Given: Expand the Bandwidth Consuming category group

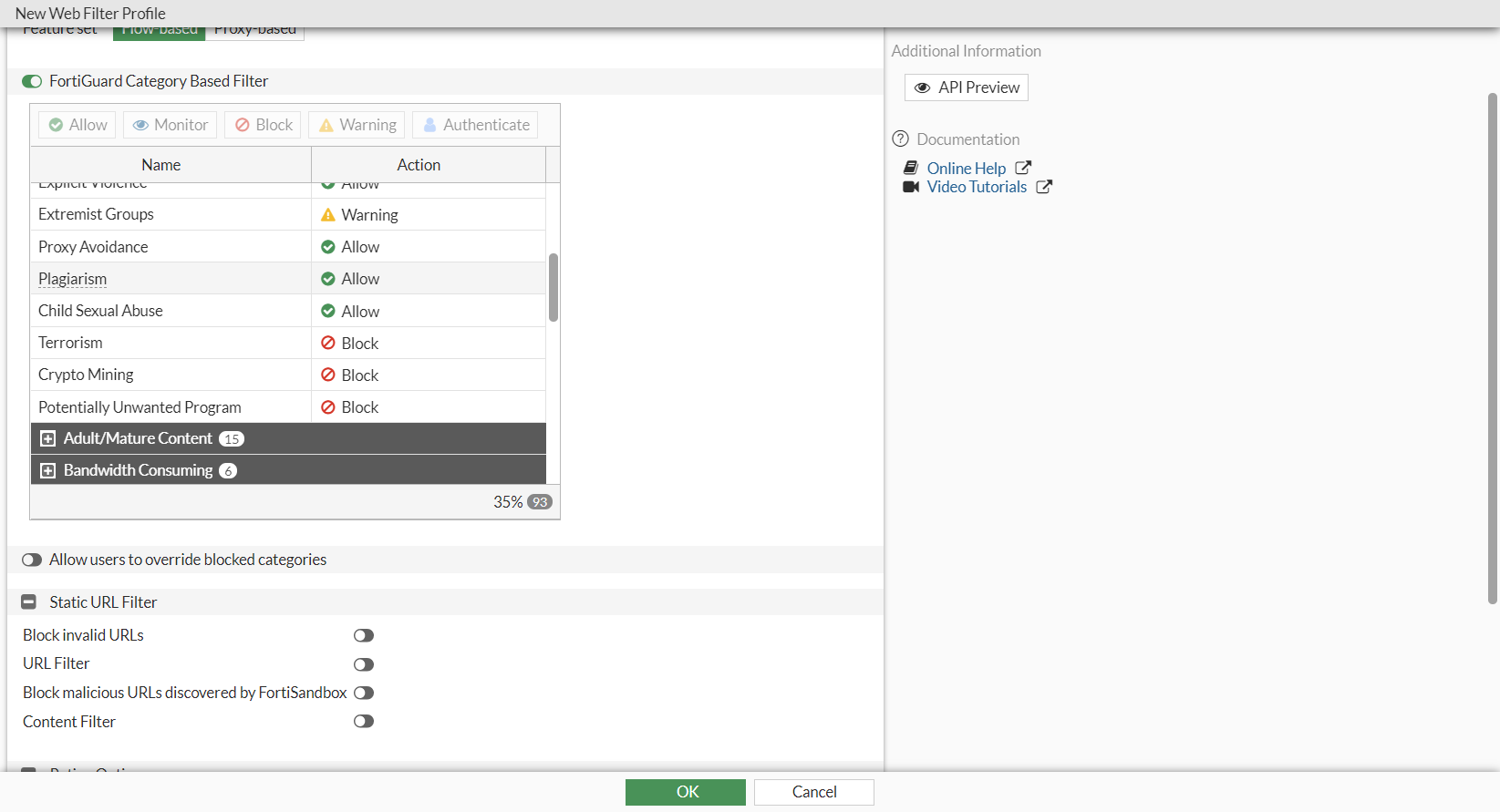Looking at the screenshot, I should point(48,471).
